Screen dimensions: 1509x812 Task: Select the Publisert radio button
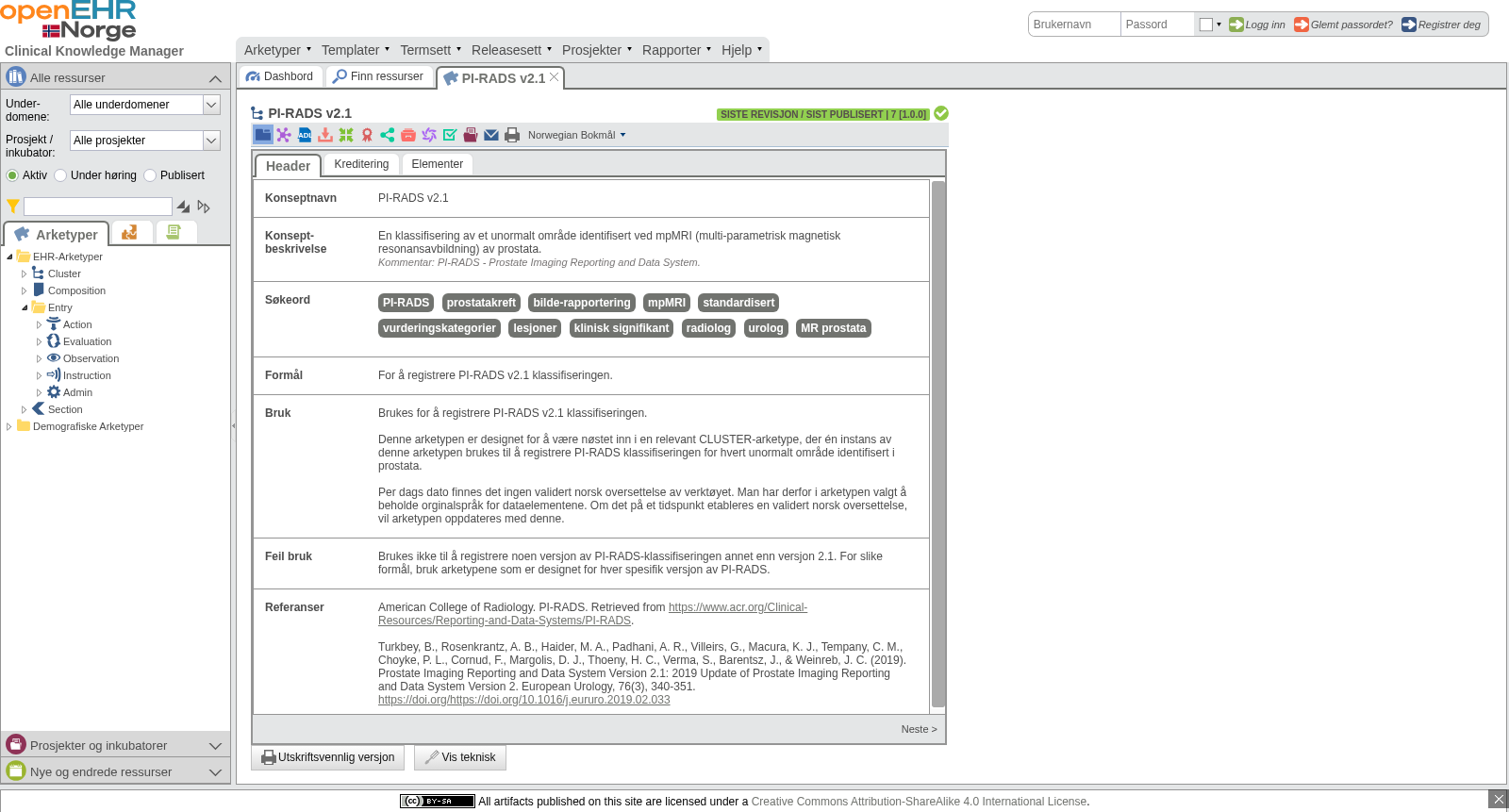pos(150,175)
